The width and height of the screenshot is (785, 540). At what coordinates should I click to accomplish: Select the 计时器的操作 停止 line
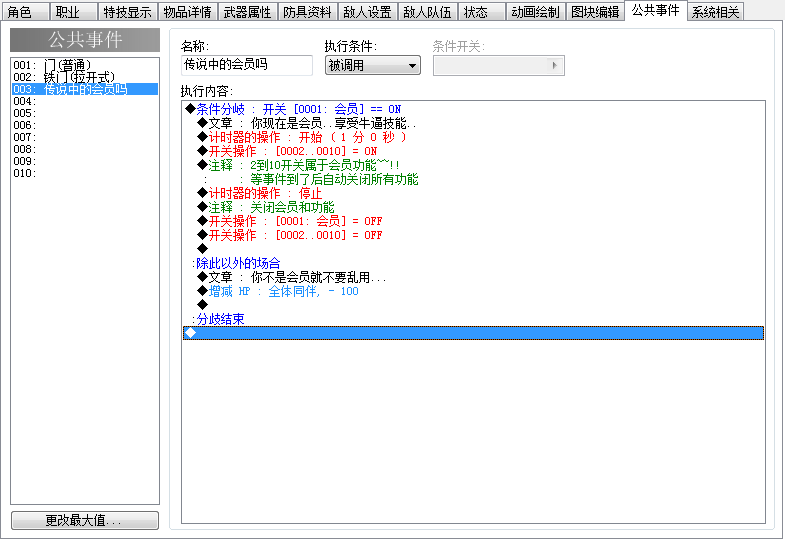473,193
